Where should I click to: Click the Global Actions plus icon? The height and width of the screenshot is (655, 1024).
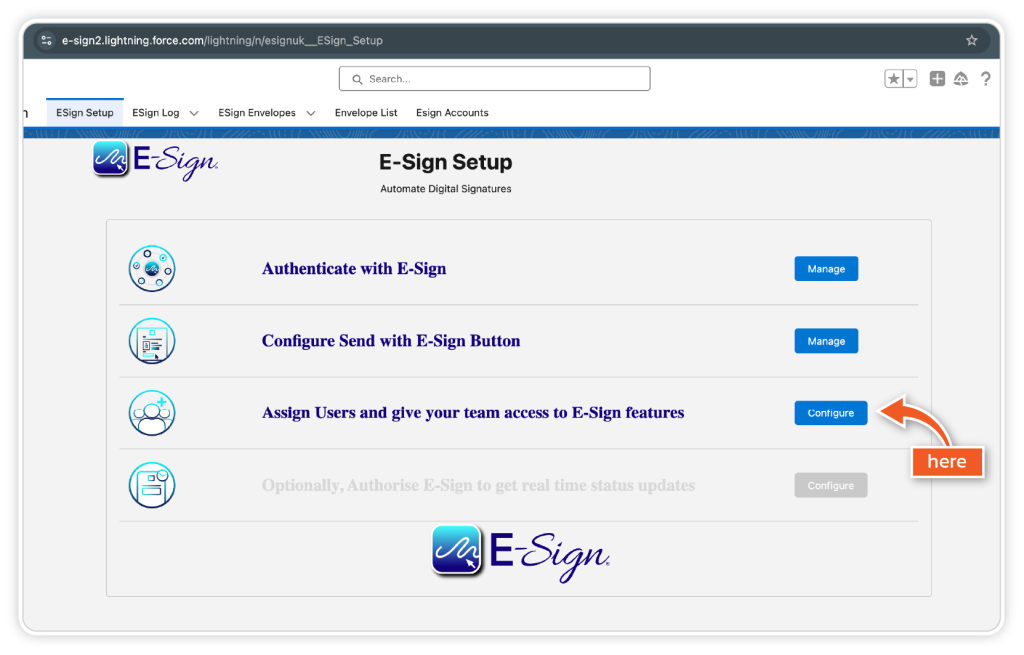[x=937, y=79]
